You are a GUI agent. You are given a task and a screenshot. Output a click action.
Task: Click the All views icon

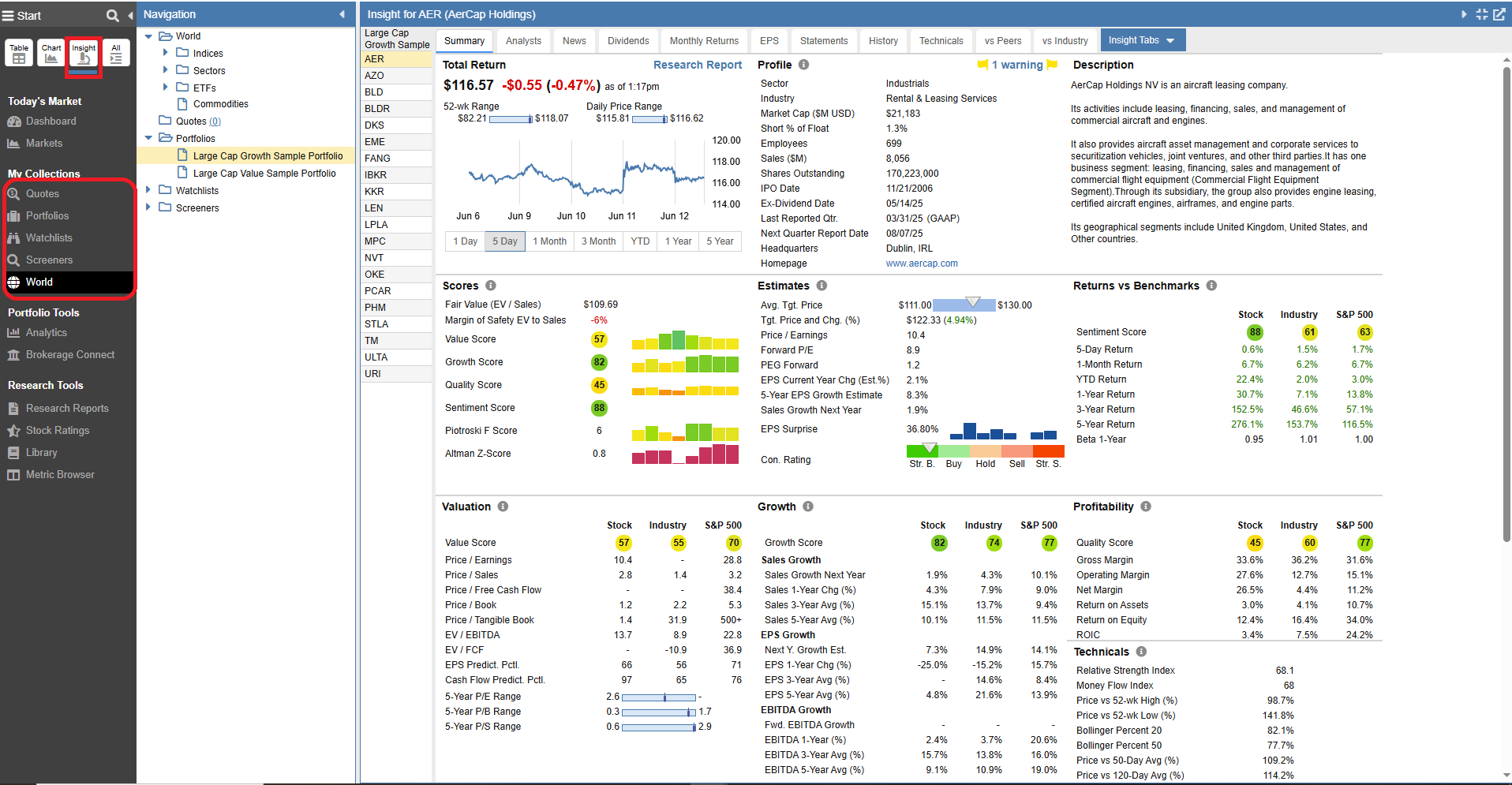[x=116, y=53]
